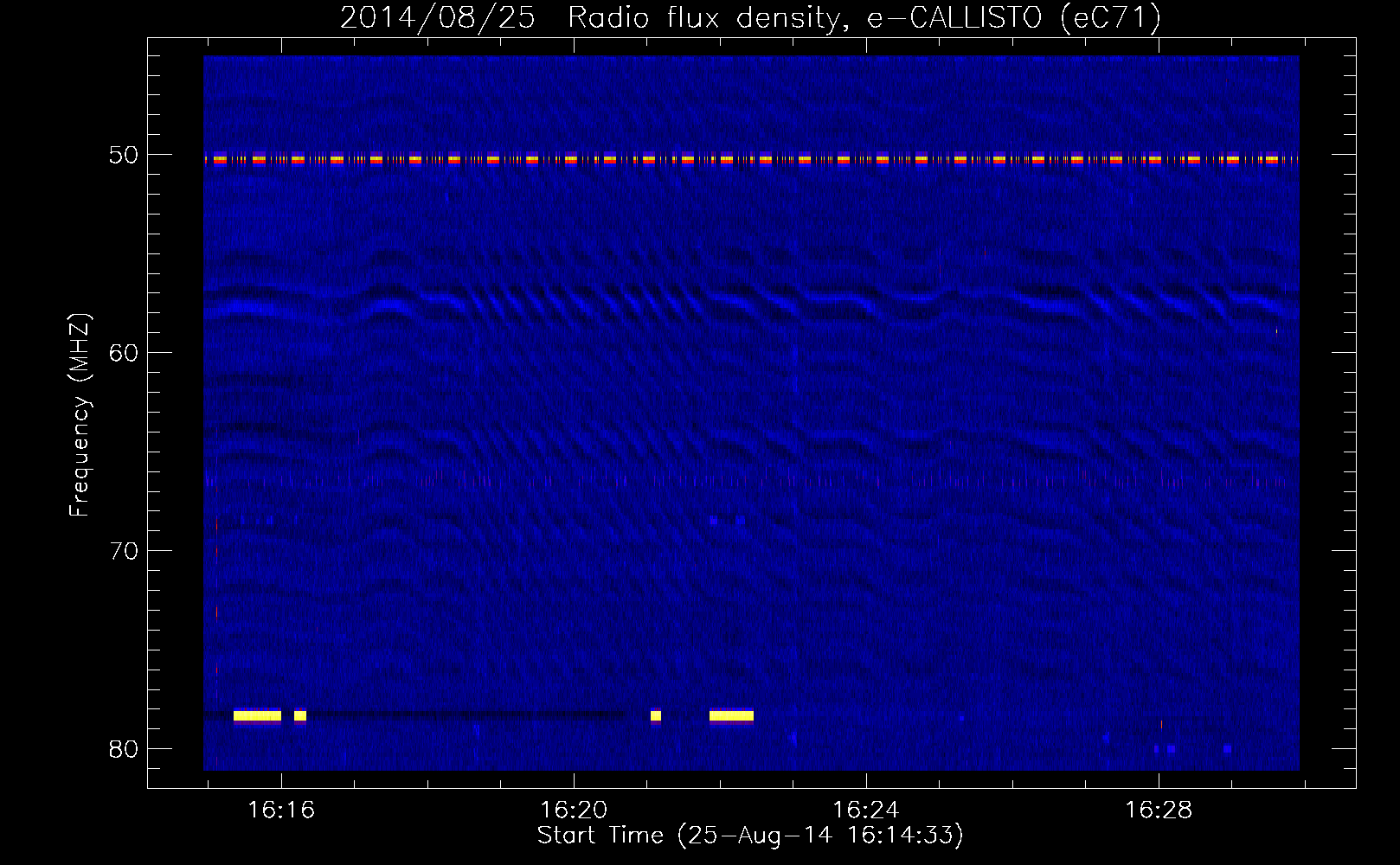This screenshot has height=865, width=1400.
Task: Click the '16:28' time tick label
Action: [1159, 811]
